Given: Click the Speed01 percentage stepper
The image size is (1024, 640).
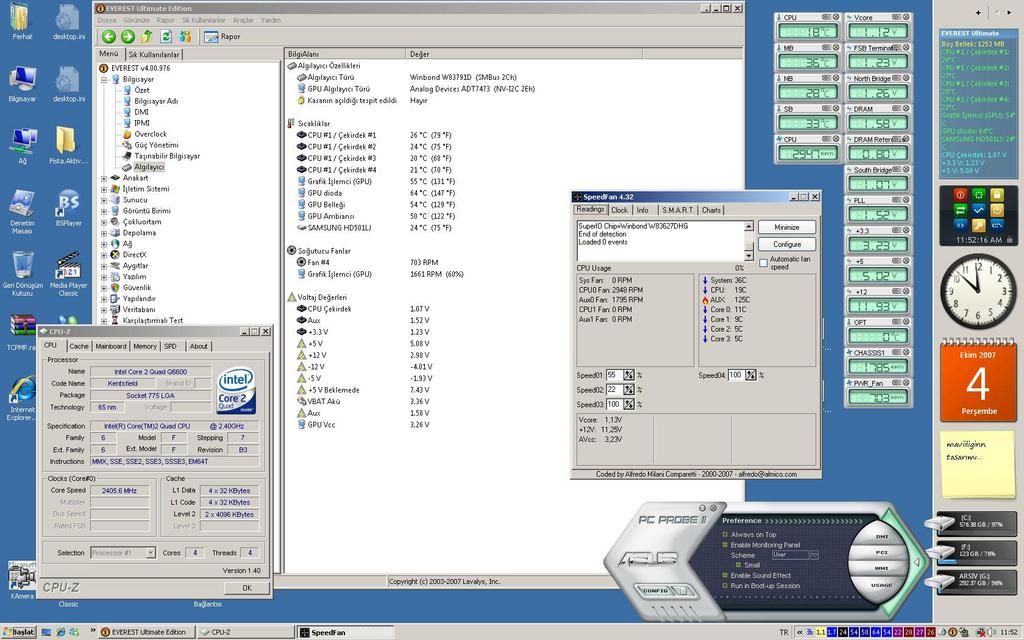Looking at the screenshot, I should 628,376.
